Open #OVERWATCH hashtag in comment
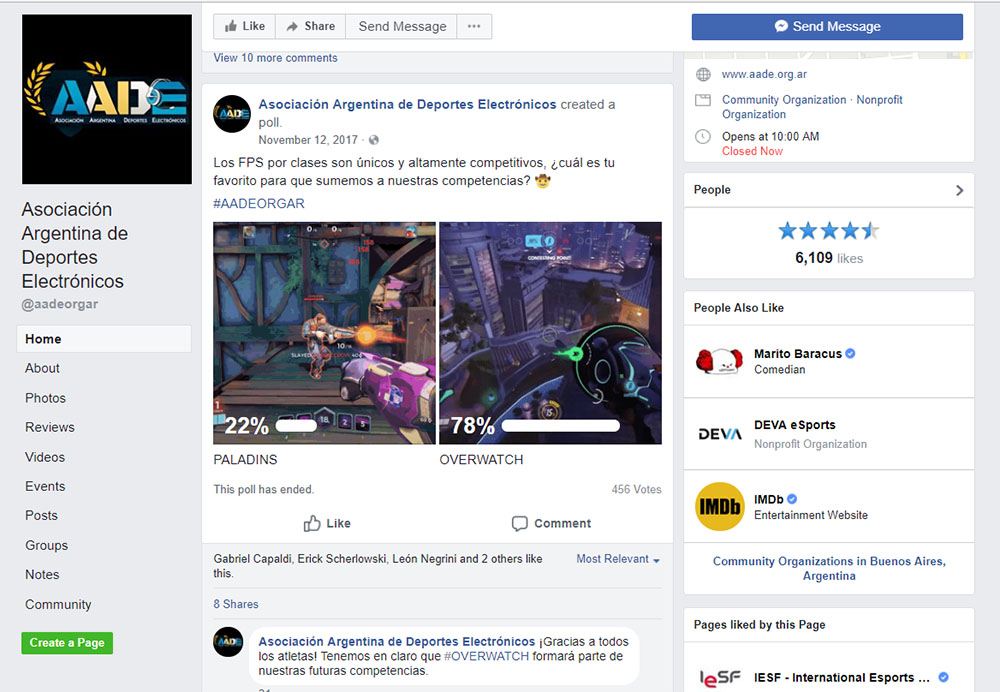The height and width of the screenshot is (692, 1000). pos(487,656)
